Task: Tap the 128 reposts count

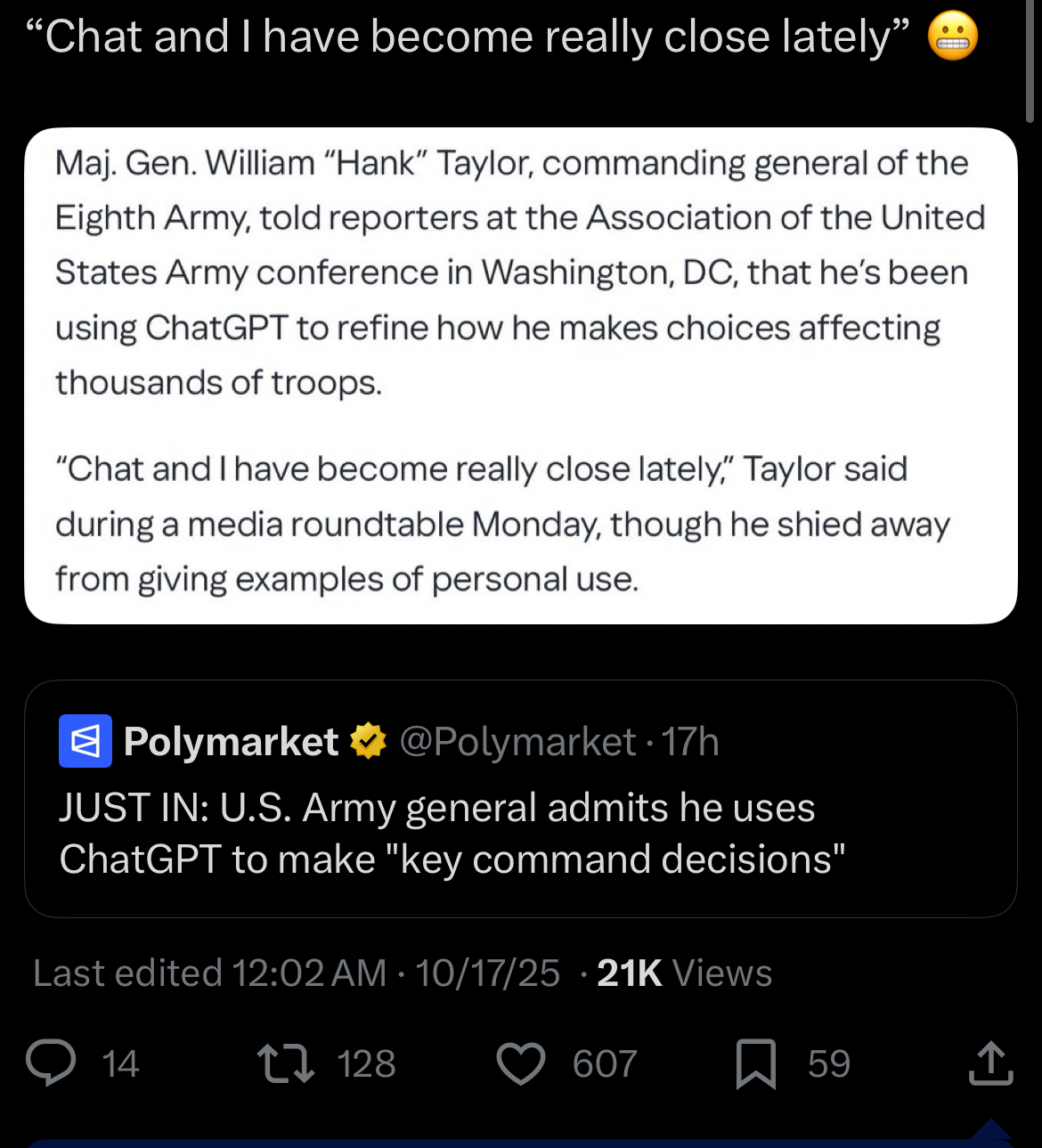Action: click(366, 1063)
